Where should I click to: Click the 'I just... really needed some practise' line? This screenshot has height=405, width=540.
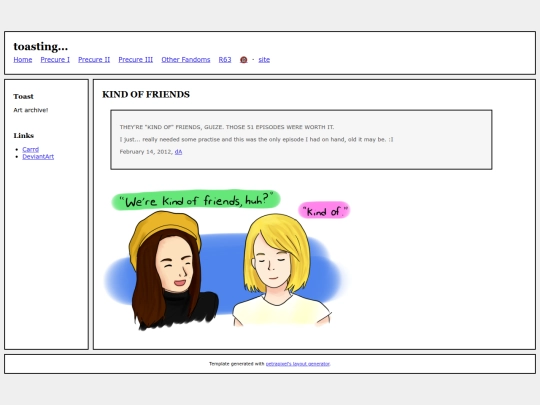tap(257, 139)
